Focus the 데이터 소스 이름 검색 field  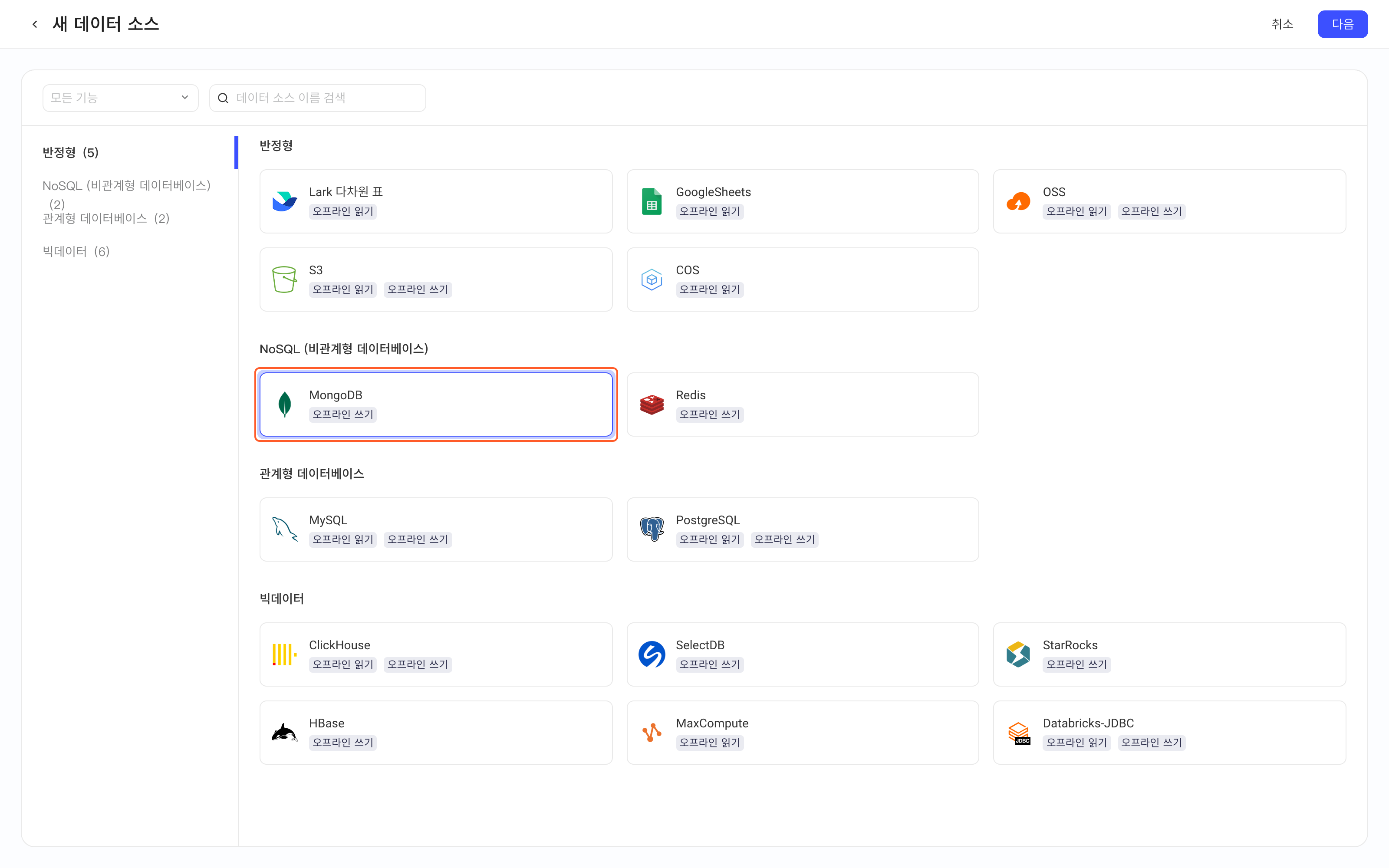(317, 98)
